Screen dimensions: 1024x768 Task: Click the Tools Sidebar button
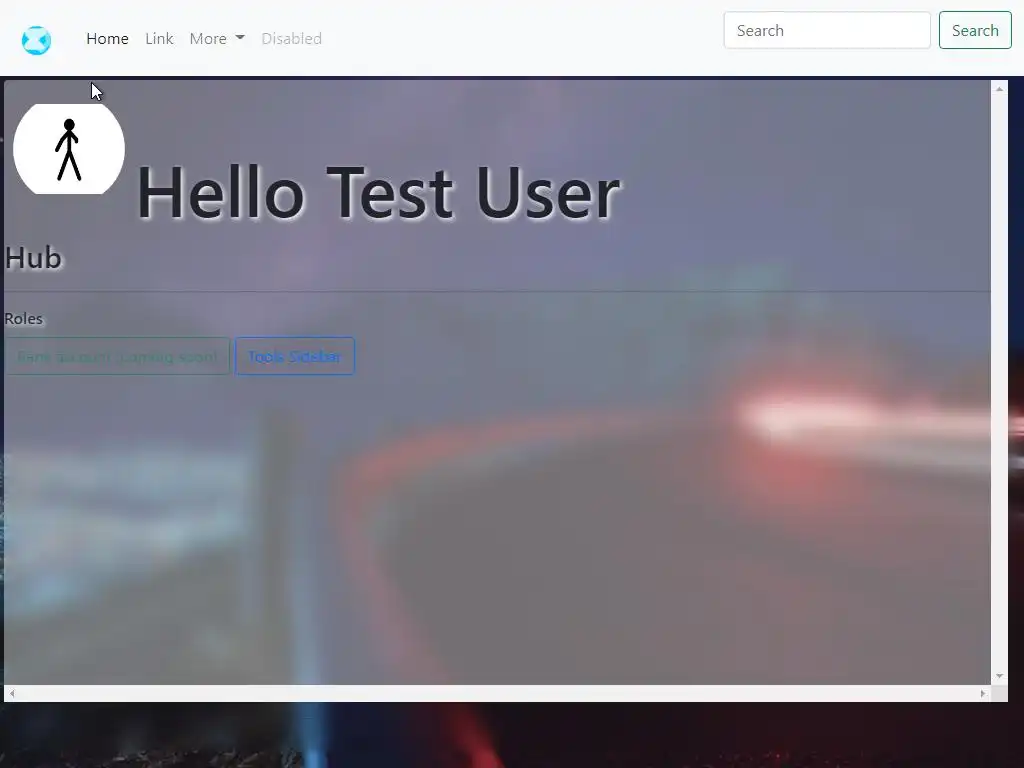coord(295,356)
